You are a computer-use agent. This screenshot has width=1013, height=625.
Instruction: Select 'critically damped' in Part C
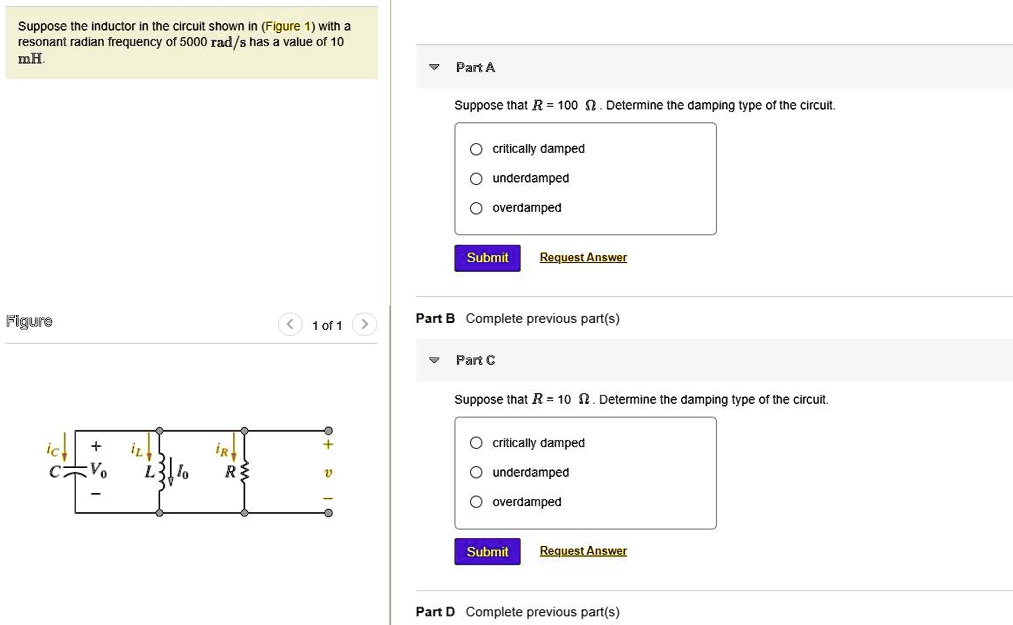(477, 442)
